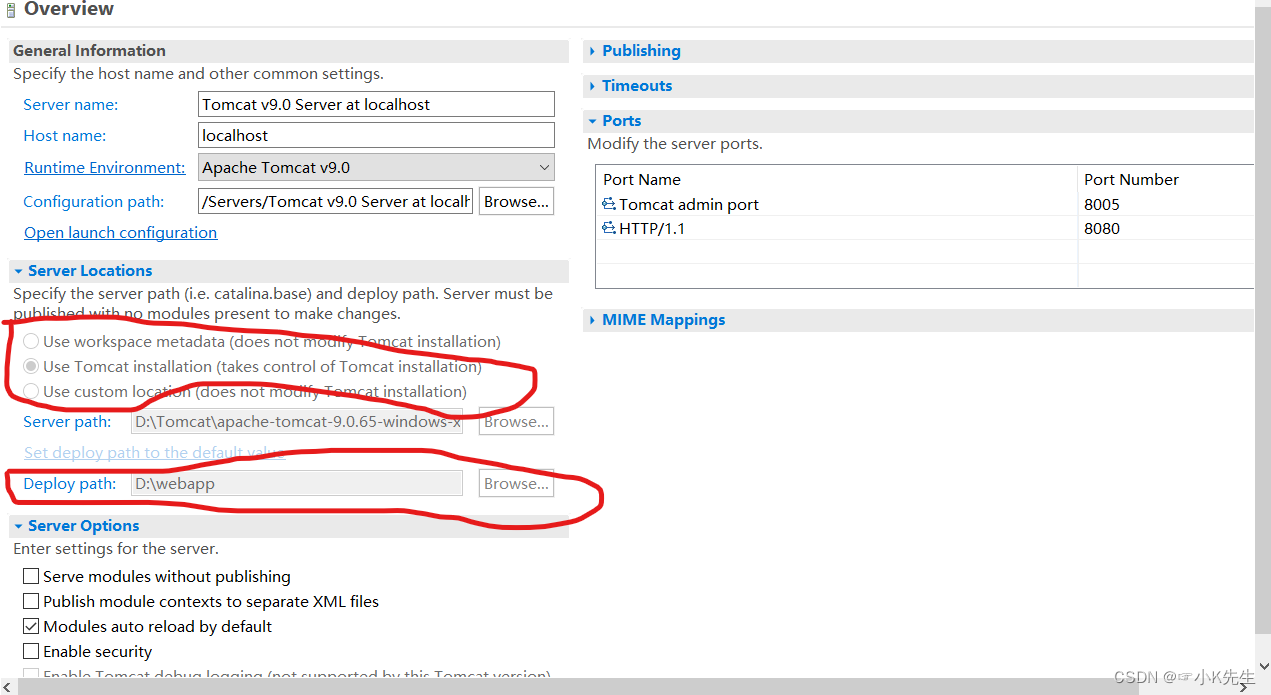The image size is (1271, 695).
Task: Click the Overview page header icon
Action: tap(11, 10)
